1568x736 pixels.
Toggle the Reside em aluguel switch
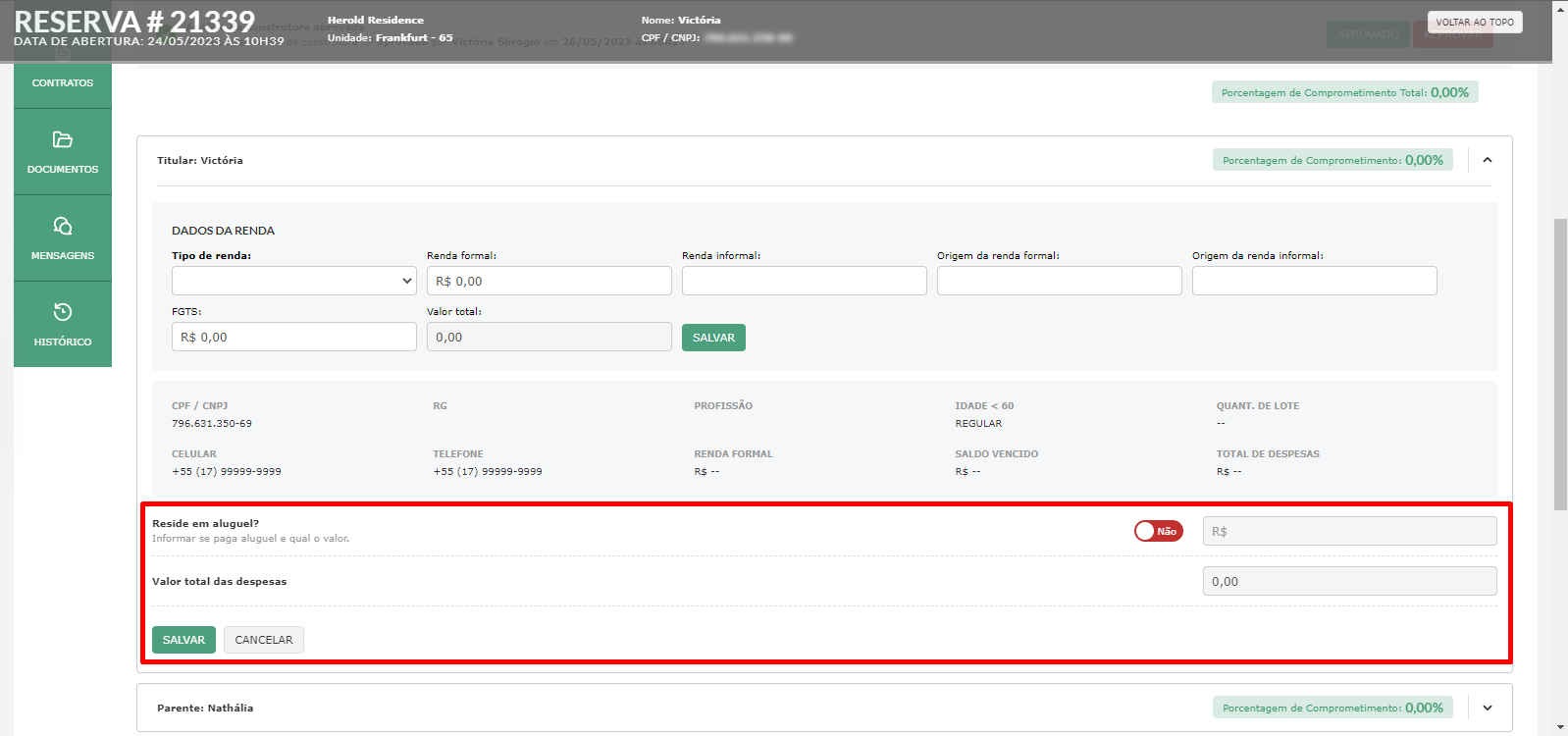pos(1159,531)
